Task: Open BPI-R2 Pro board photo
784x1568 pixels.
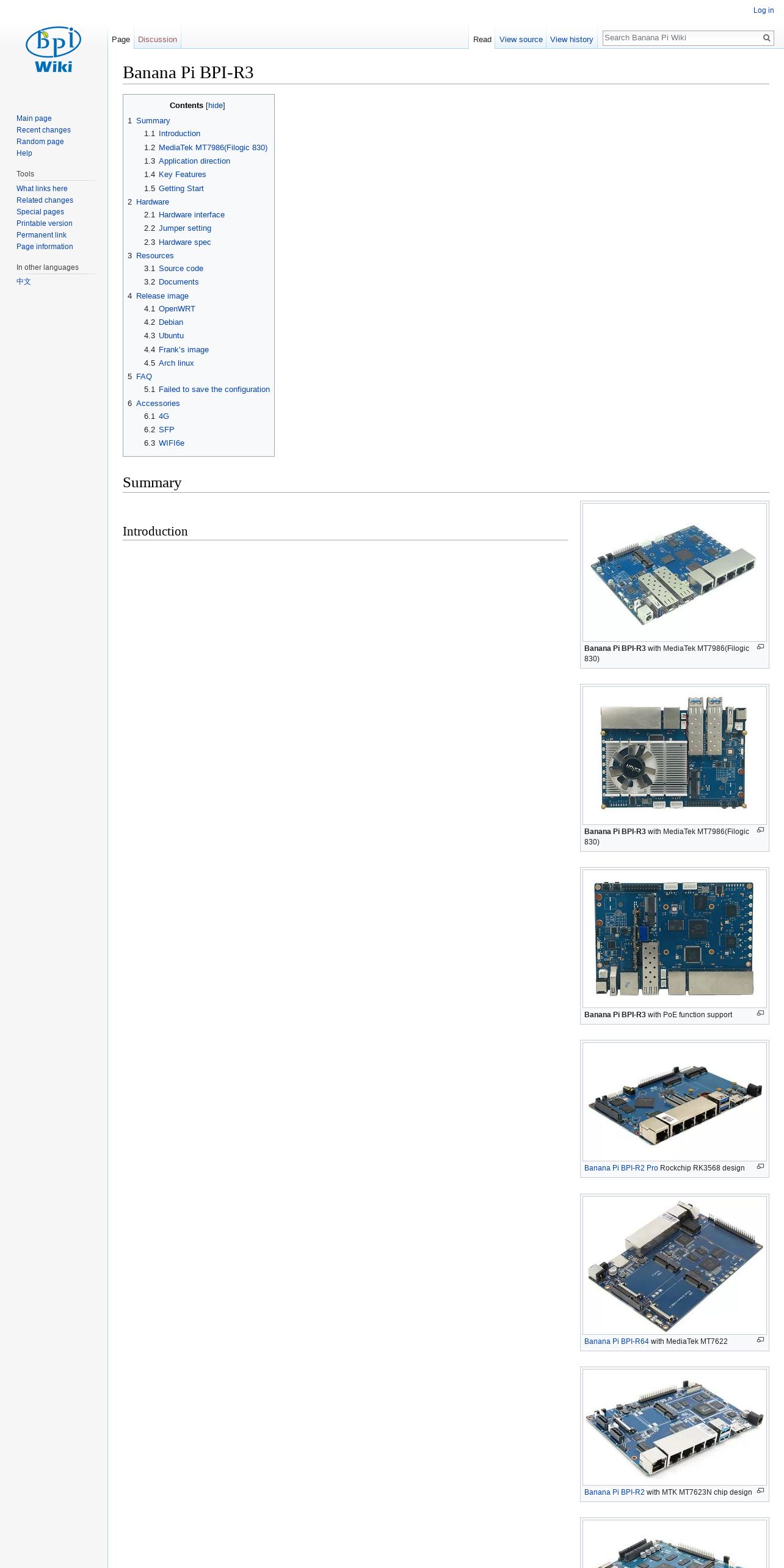Action: (675, 1102)
